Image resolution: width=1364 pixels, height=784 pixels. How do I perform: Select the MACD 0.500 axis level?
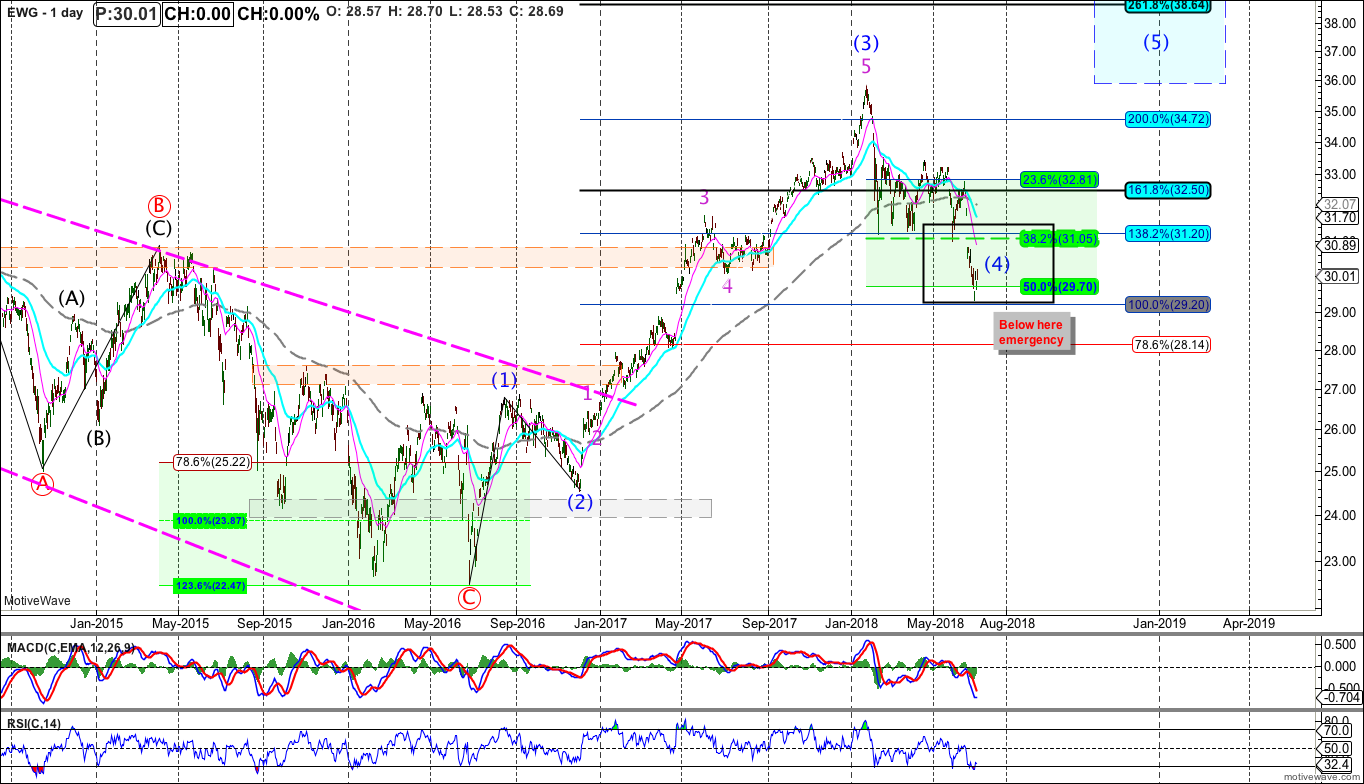tap(1340, 647)
